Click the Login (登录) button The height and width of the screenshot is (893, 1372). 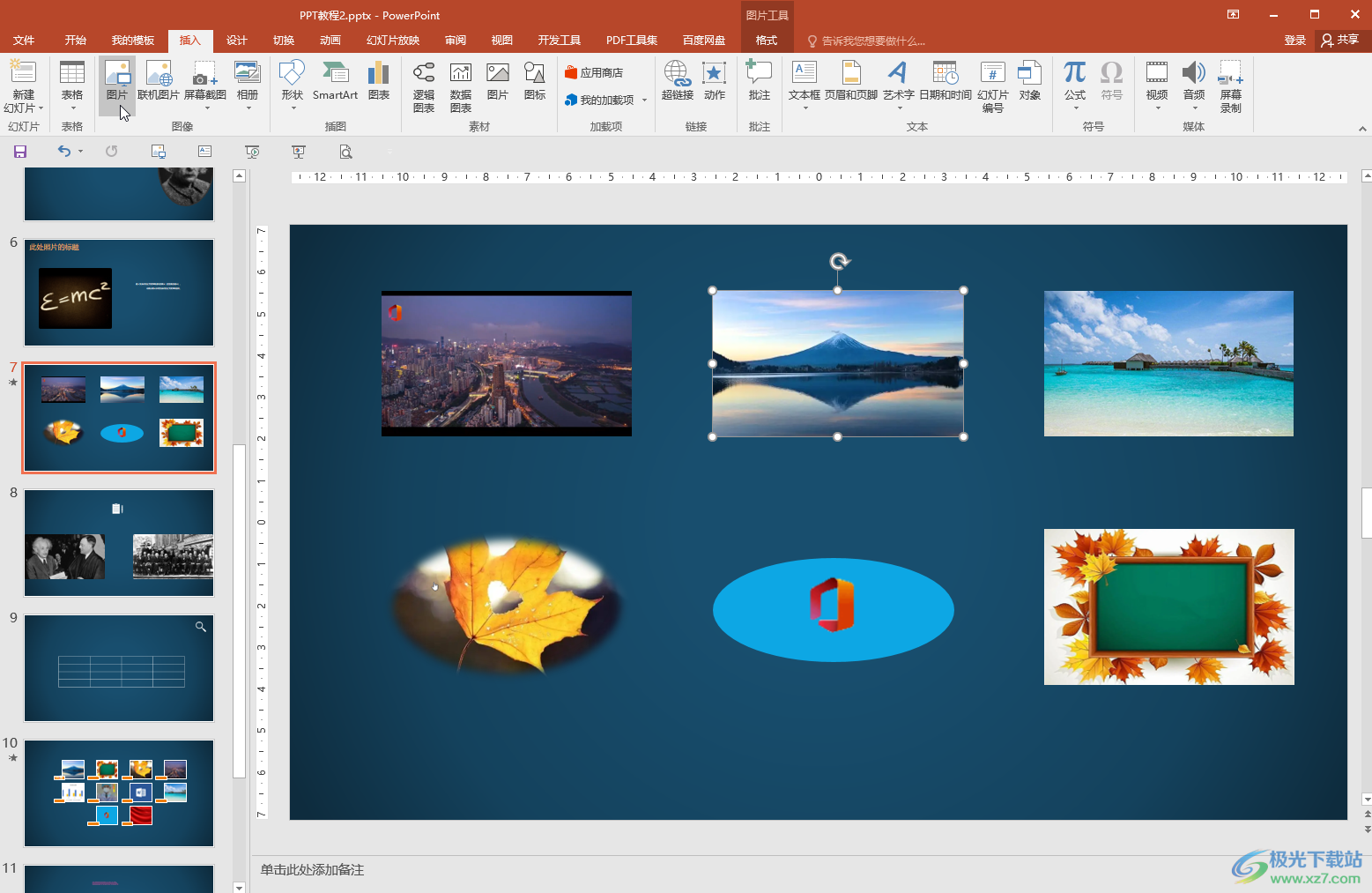[1294, 41]
